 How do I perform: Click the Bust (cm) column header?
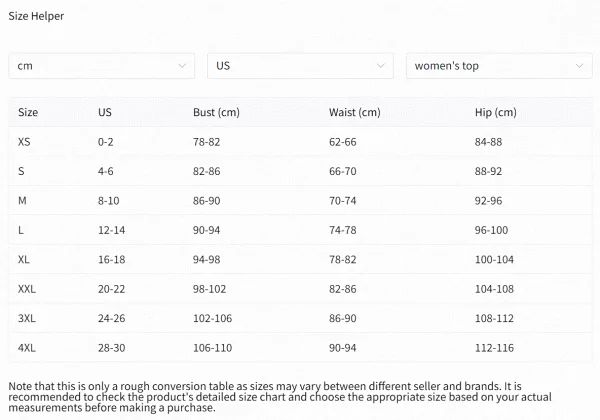216,112
